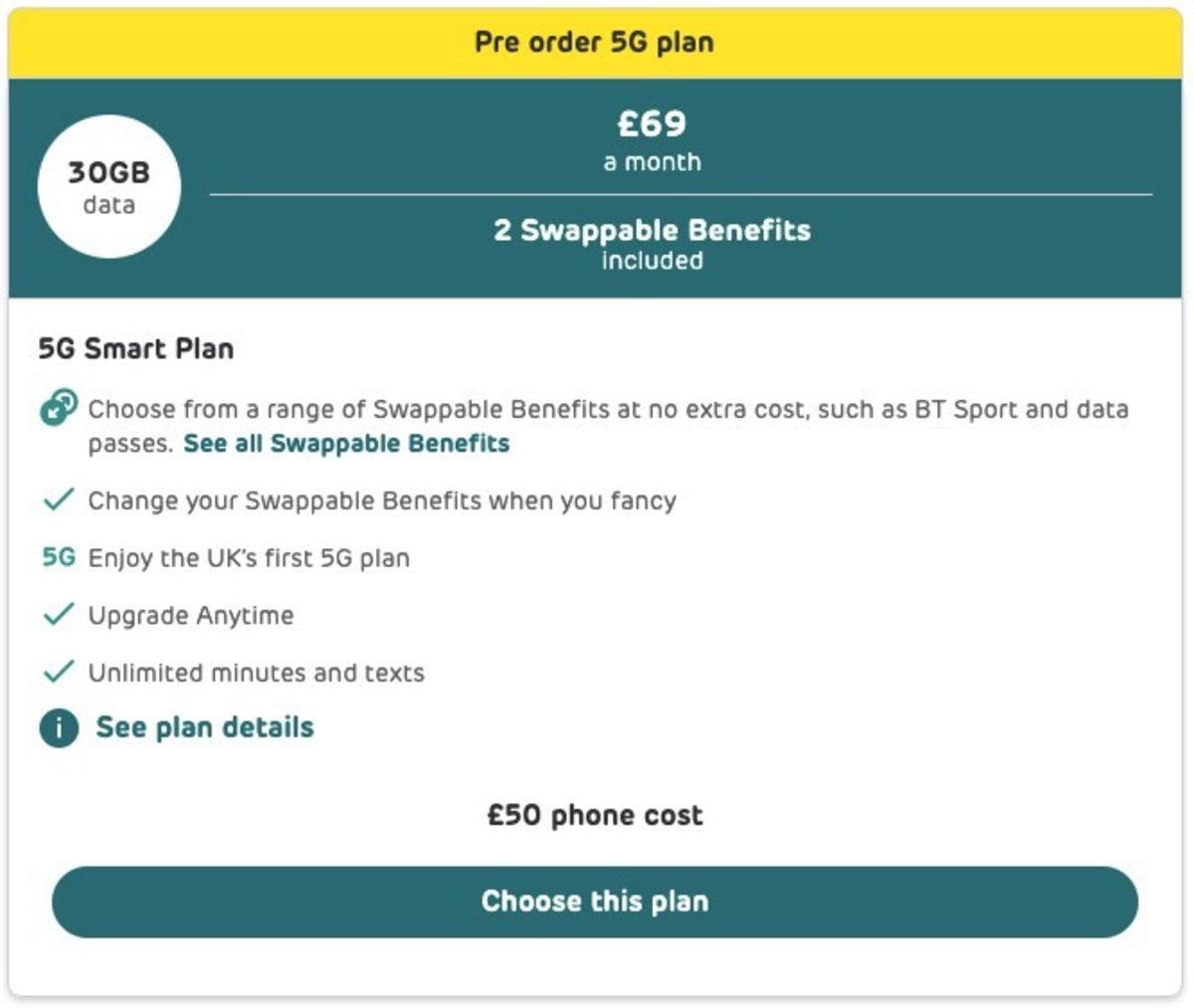Click the Swappable Benefits swap icon
Screen dimensions: 1194x1008
(x=59, y=408)
